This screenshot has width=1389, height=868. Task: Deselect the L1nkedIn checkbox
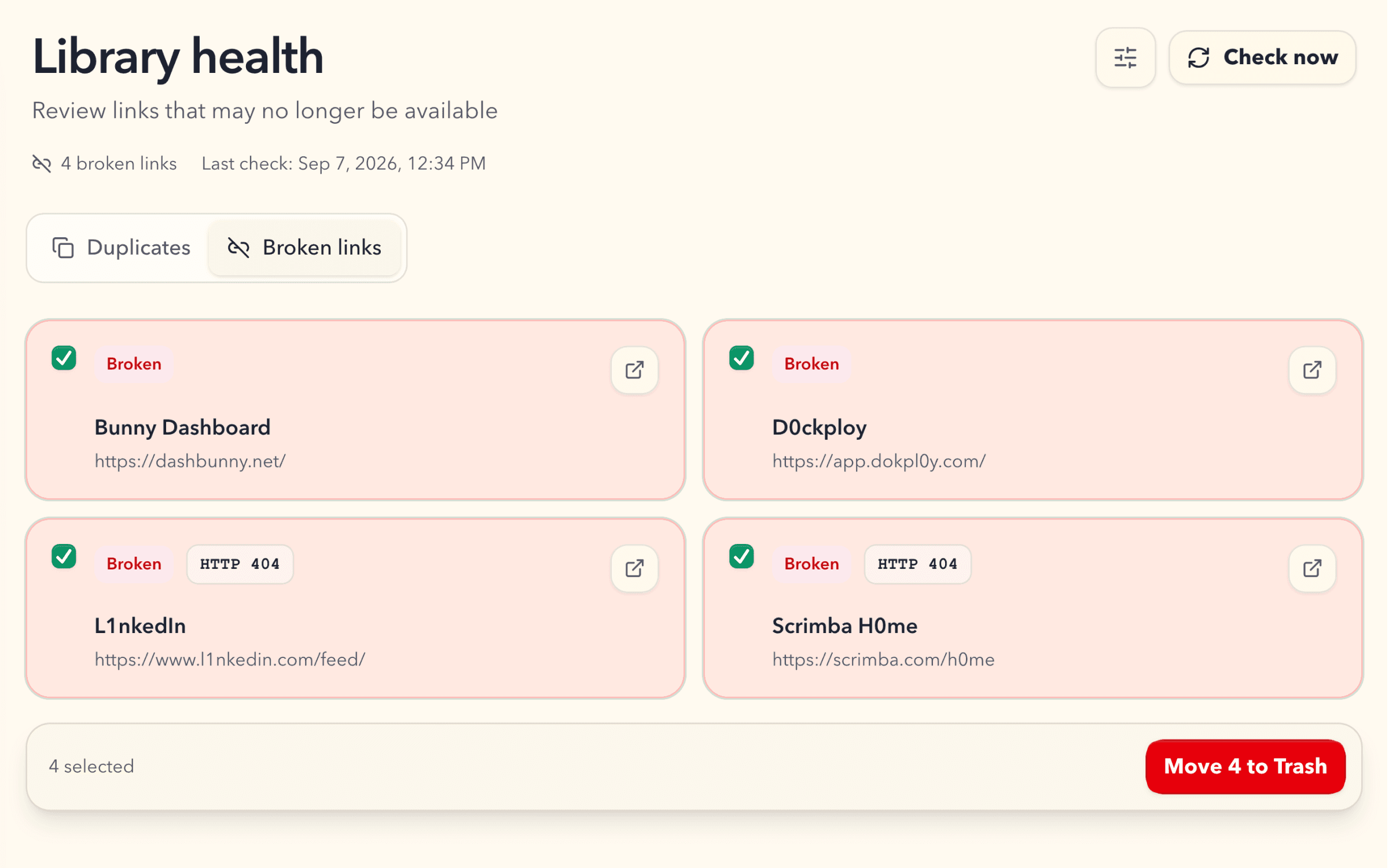click(64, 557)
